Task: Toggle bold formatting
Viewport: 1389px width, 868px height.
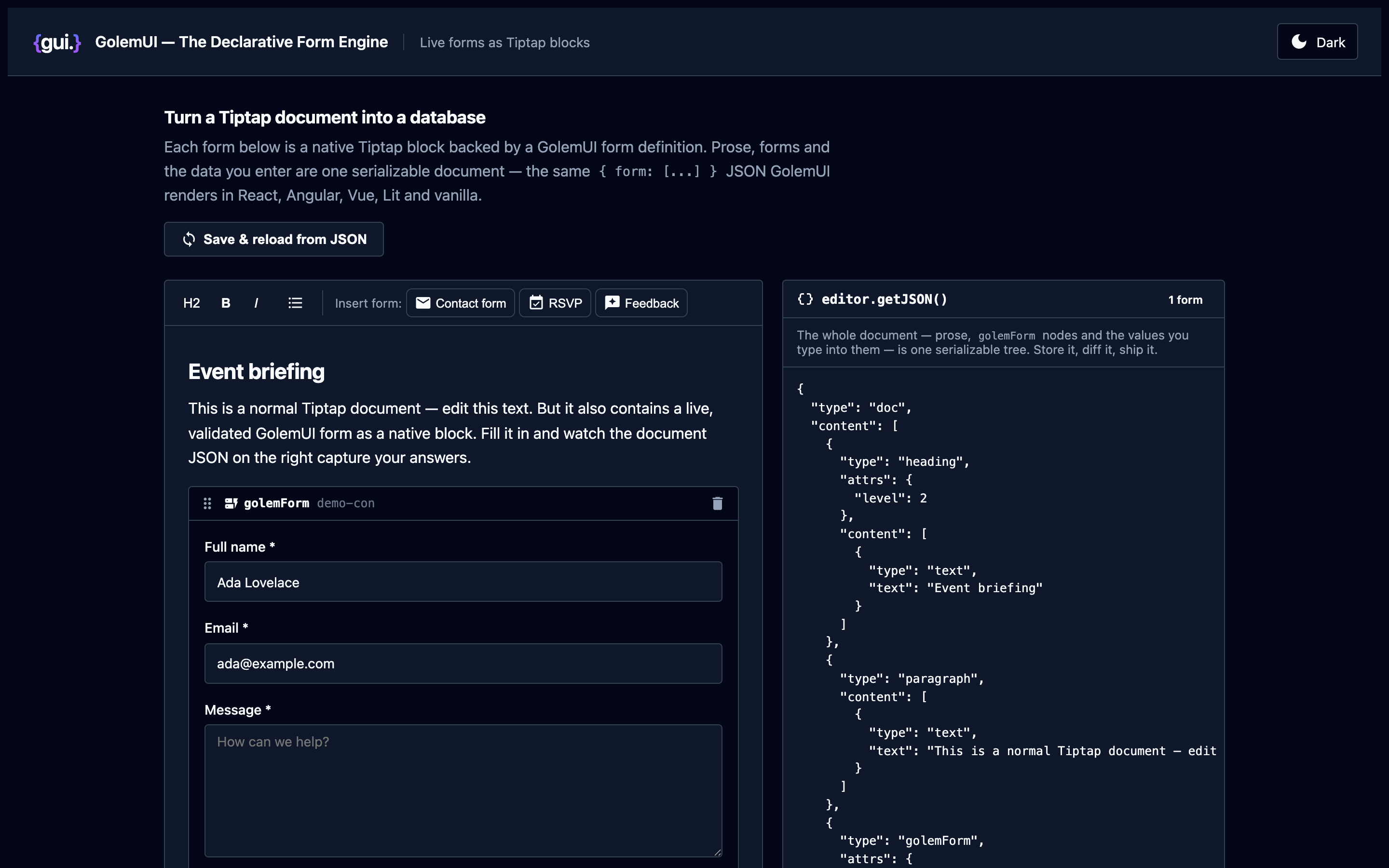Action: (x=226, y=303)
